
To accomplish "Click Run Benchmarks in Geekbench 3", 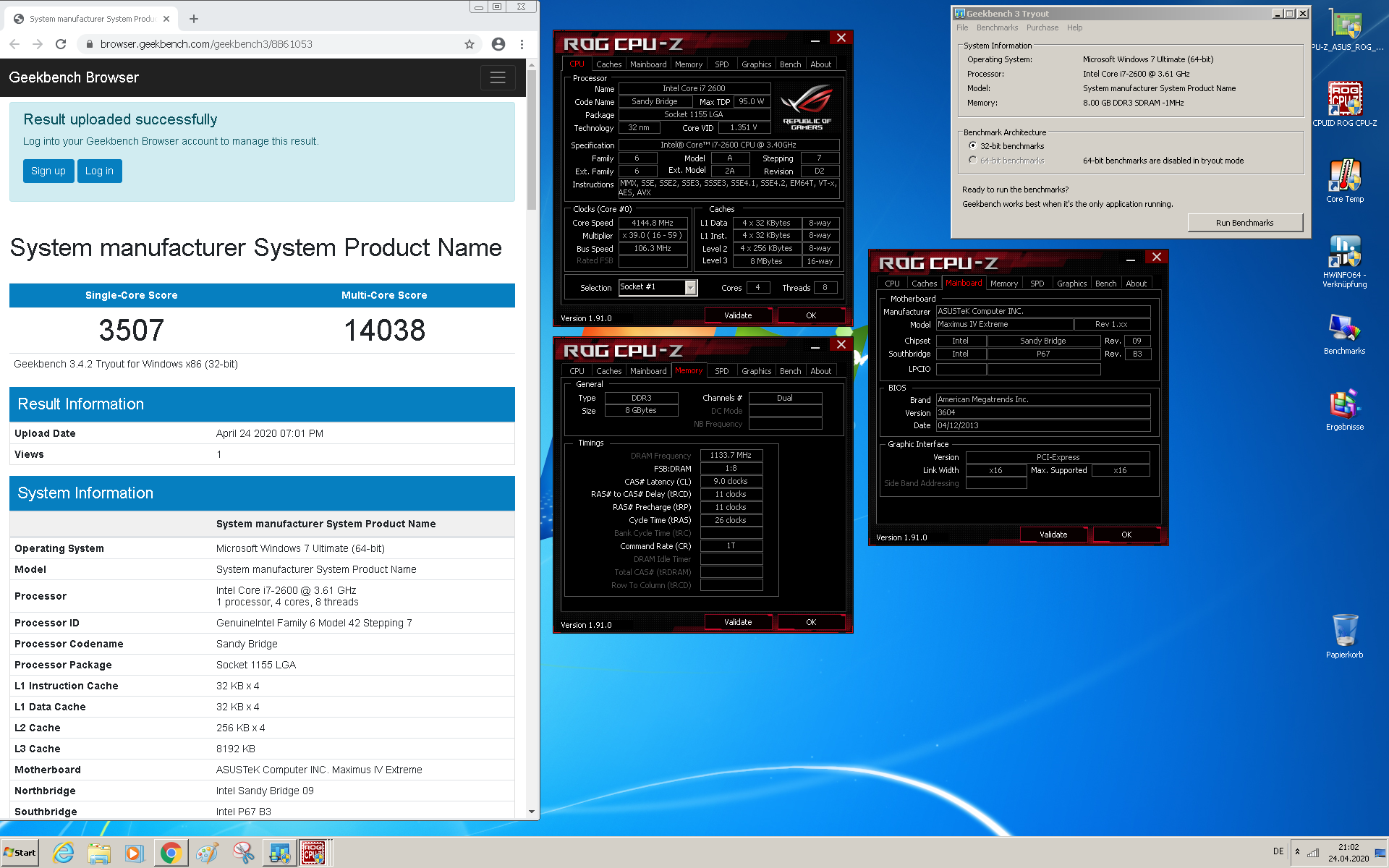I will (1244, 223).
